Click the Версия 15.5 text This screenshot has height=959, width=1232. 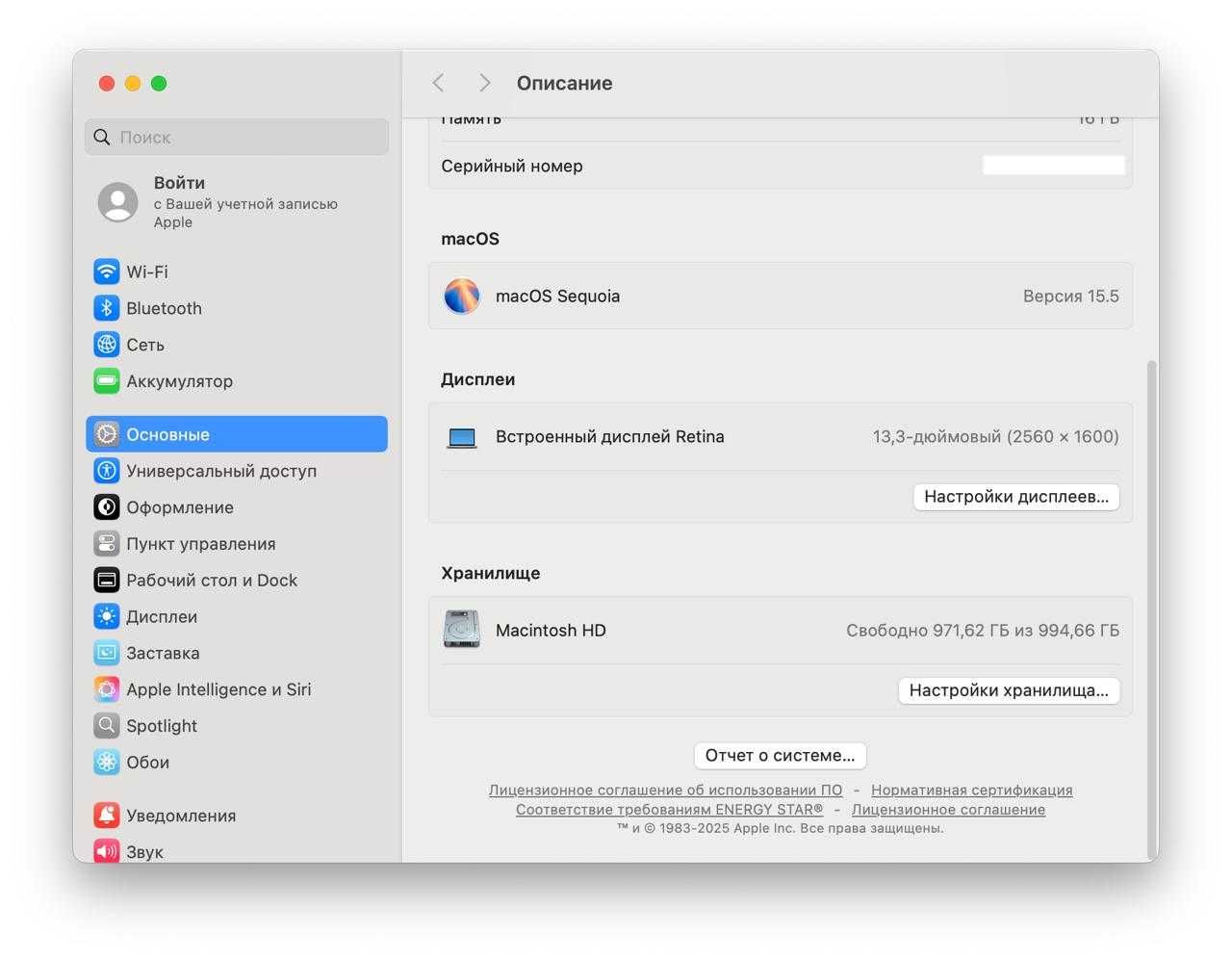point(1070,297)
